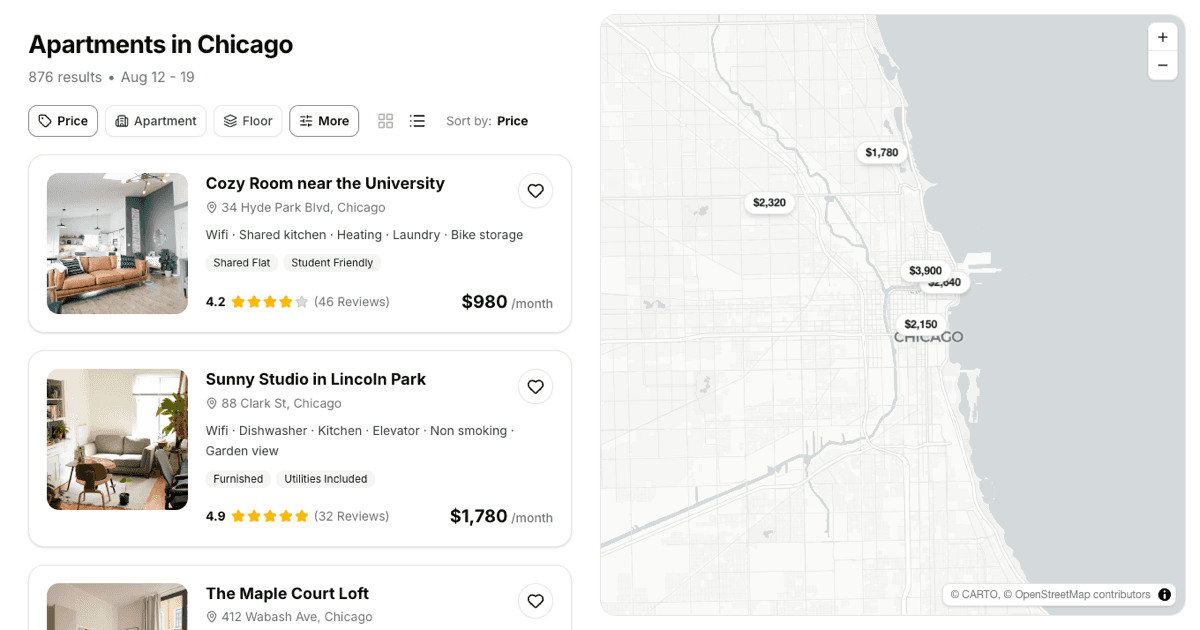
Task: Open The Maple Court Loft photo
Action: (x=117, y=606)
